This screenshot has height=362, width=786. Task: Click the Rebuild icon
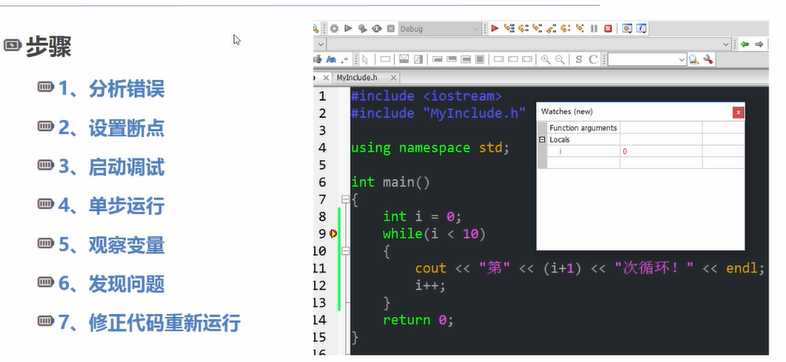coord(376,29)
